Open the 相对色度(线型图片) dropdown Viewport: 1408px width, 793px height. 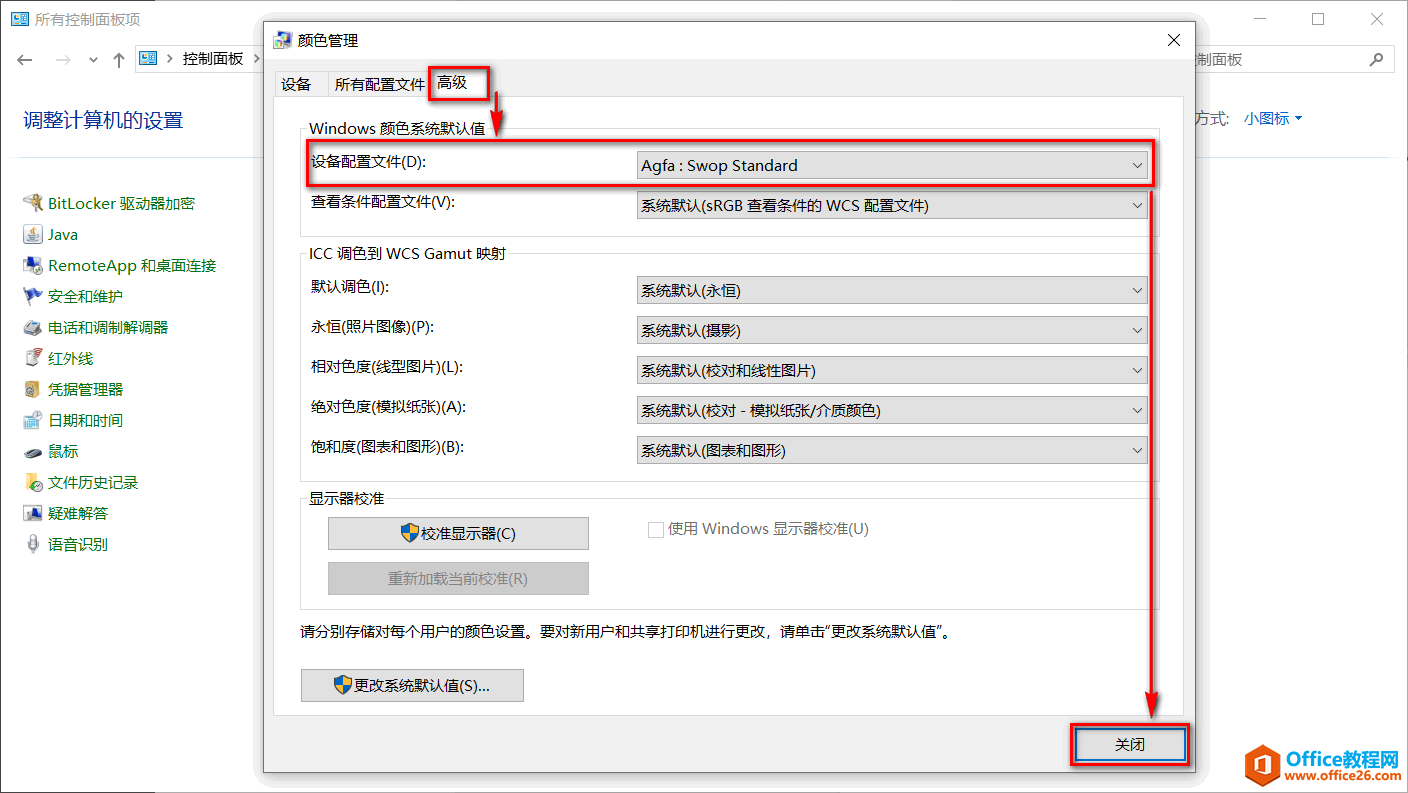pyautogui.click(x=892, y=370)
